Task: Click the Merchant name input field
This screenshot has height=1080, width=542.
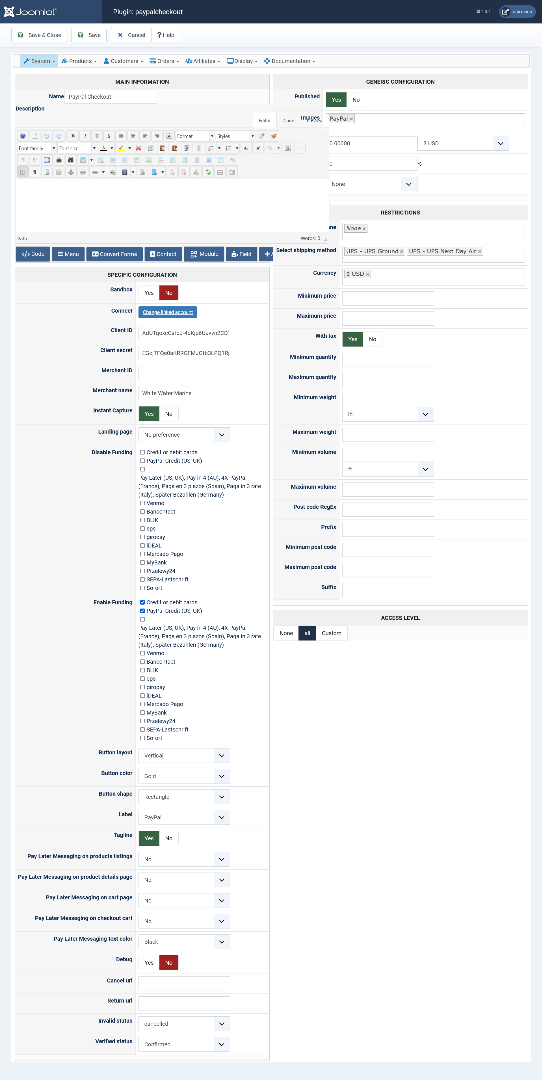Action: [x=184, y=393]
